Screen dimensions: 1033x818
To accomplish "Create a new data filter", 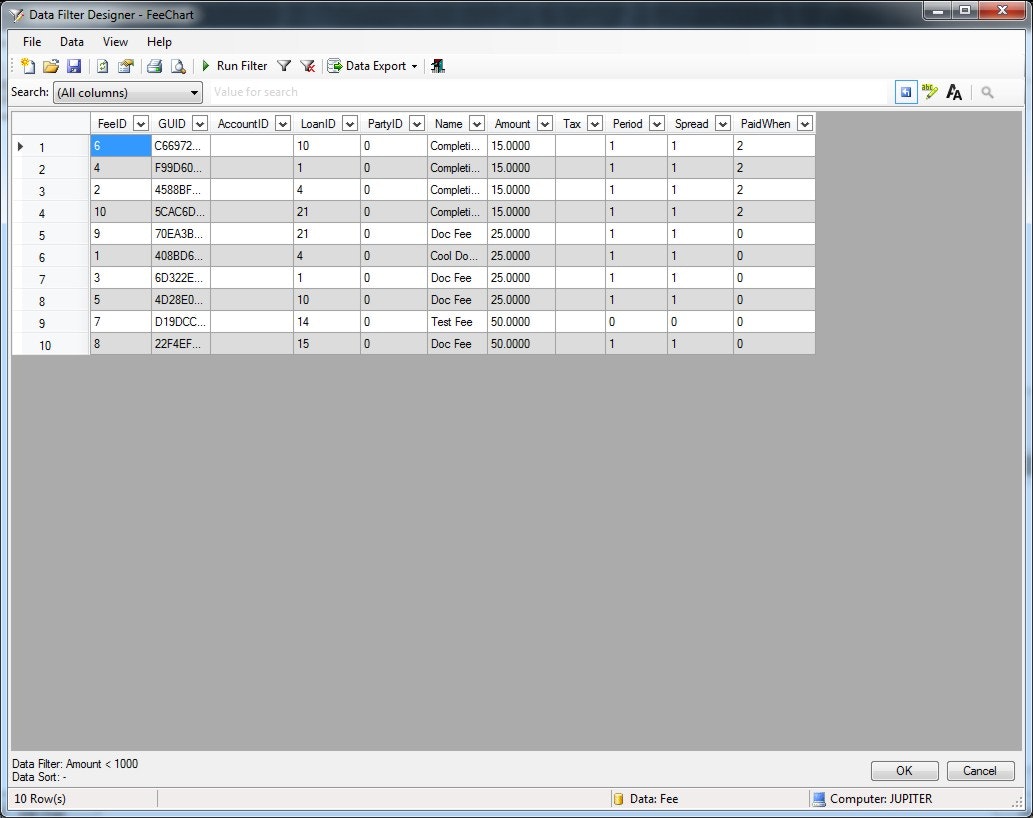I will coord(26,66).
